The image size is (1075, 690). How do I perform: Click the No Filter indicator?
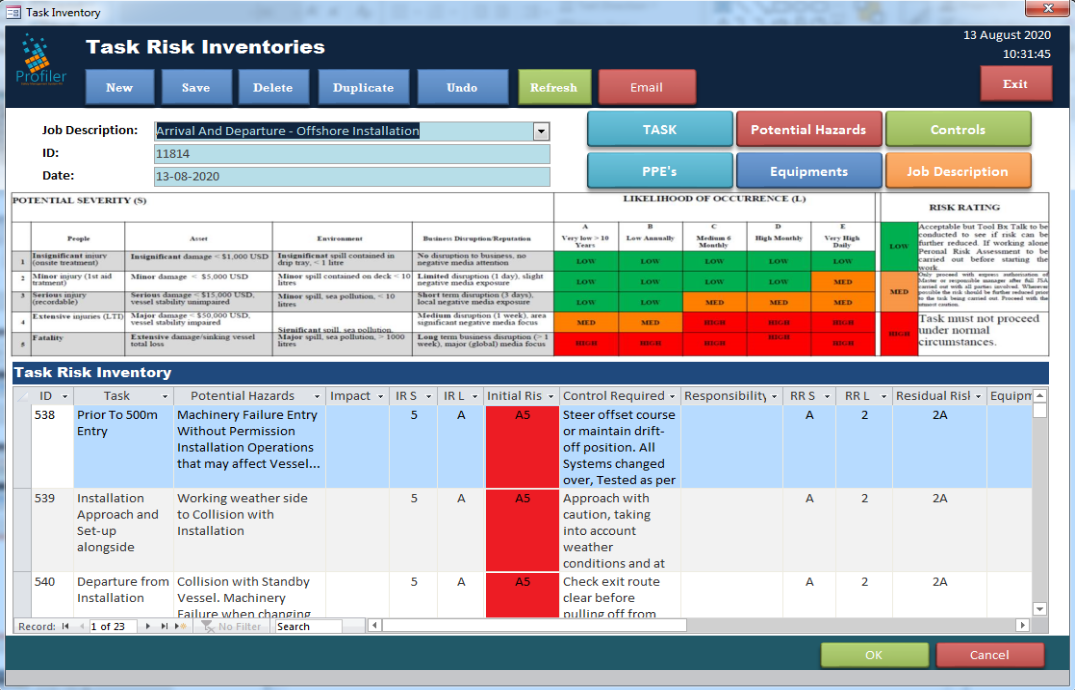(x=232, y=626)
